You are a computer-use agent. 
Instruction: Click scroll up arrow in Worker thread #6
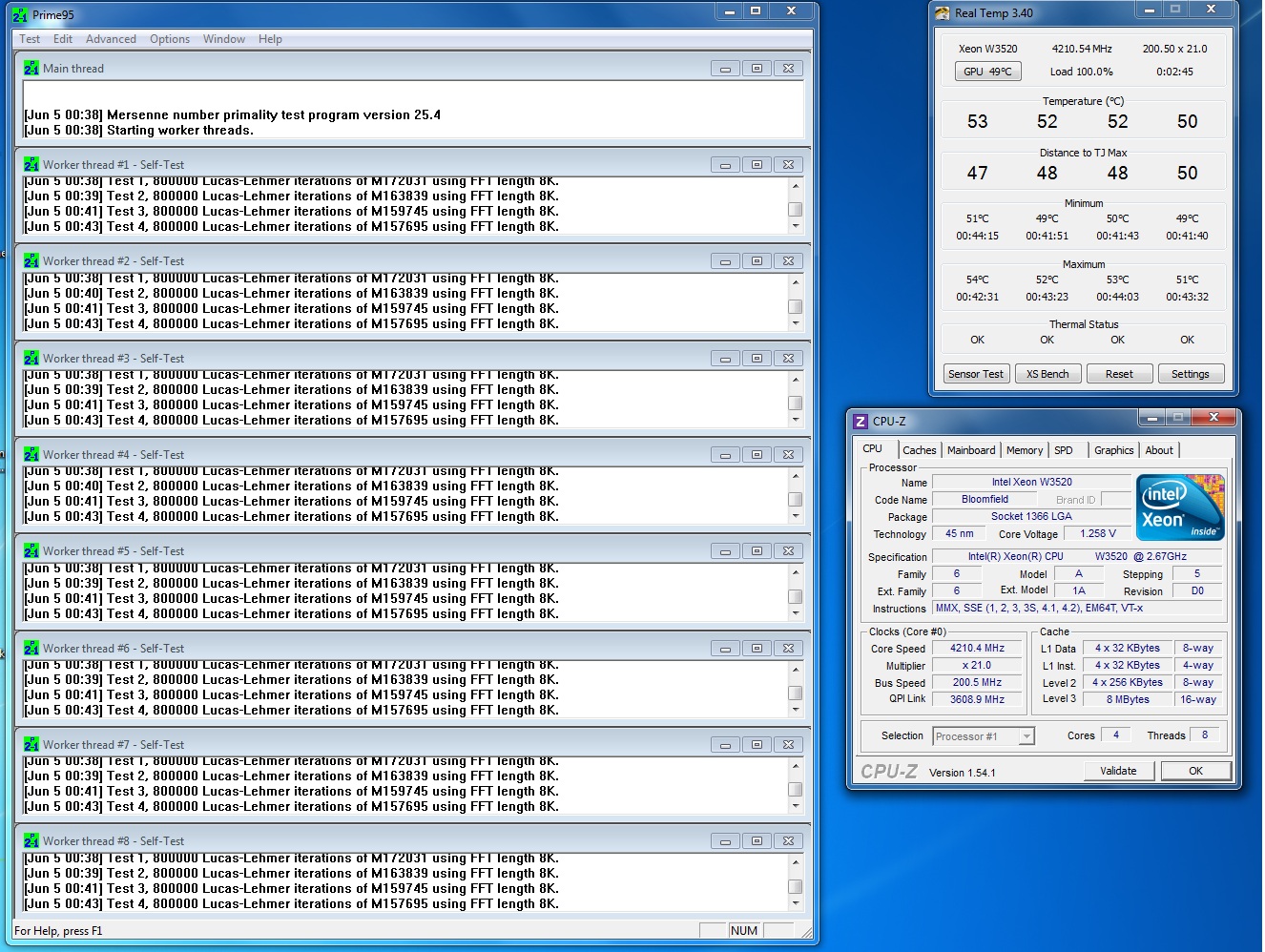795,669
